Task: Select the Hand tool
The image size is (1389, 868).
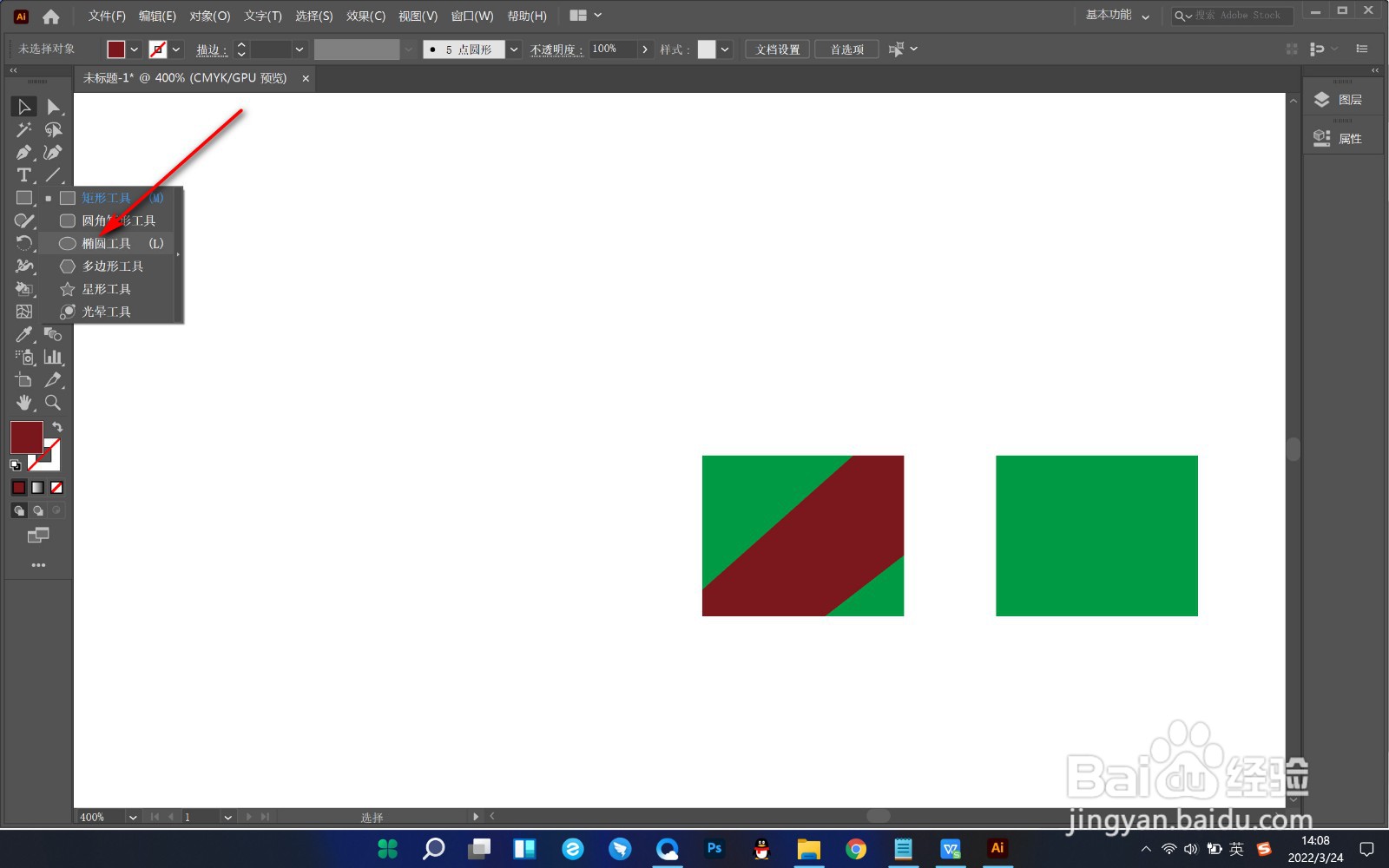Action: coord(24,402)
